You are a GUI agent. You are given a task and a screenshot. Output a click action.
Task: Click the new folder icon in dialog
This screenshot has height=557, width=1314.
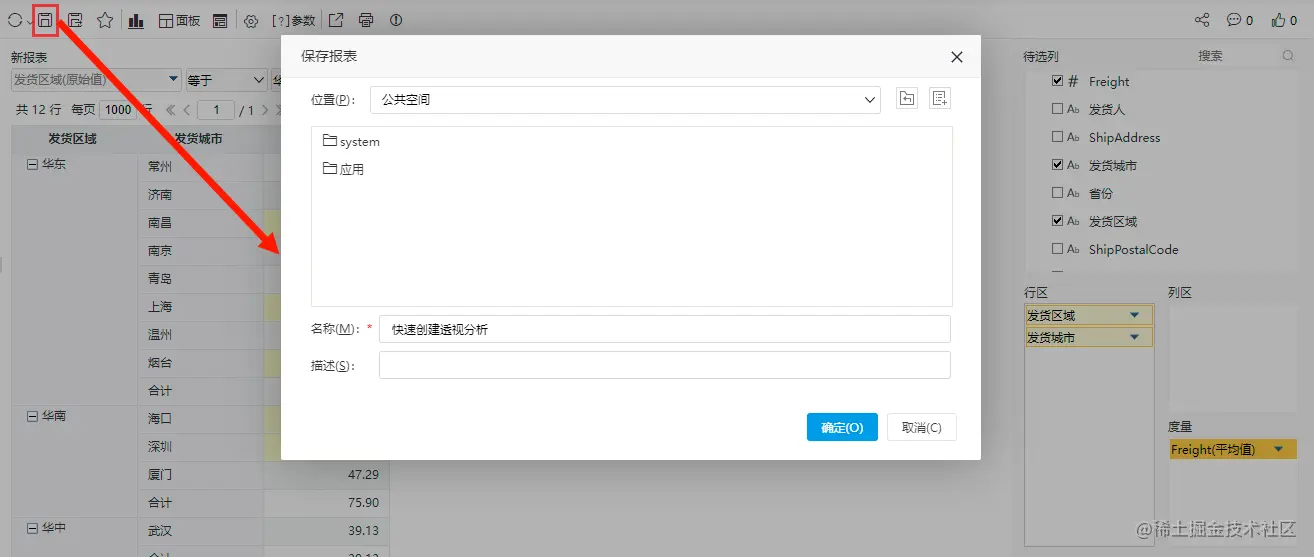[939, 98]
